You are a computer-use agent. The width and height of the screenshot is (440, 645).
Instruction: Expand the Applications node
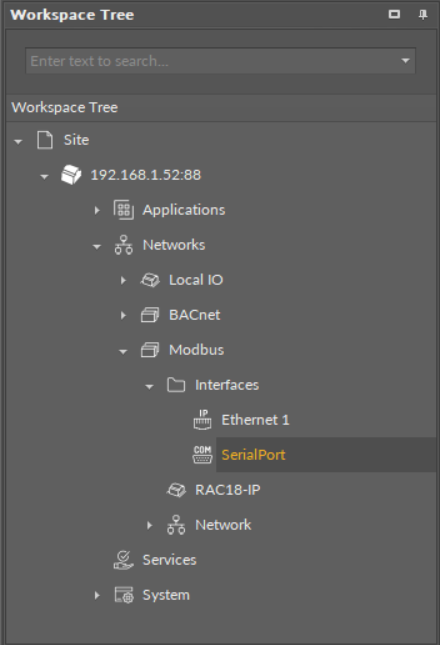97,210
